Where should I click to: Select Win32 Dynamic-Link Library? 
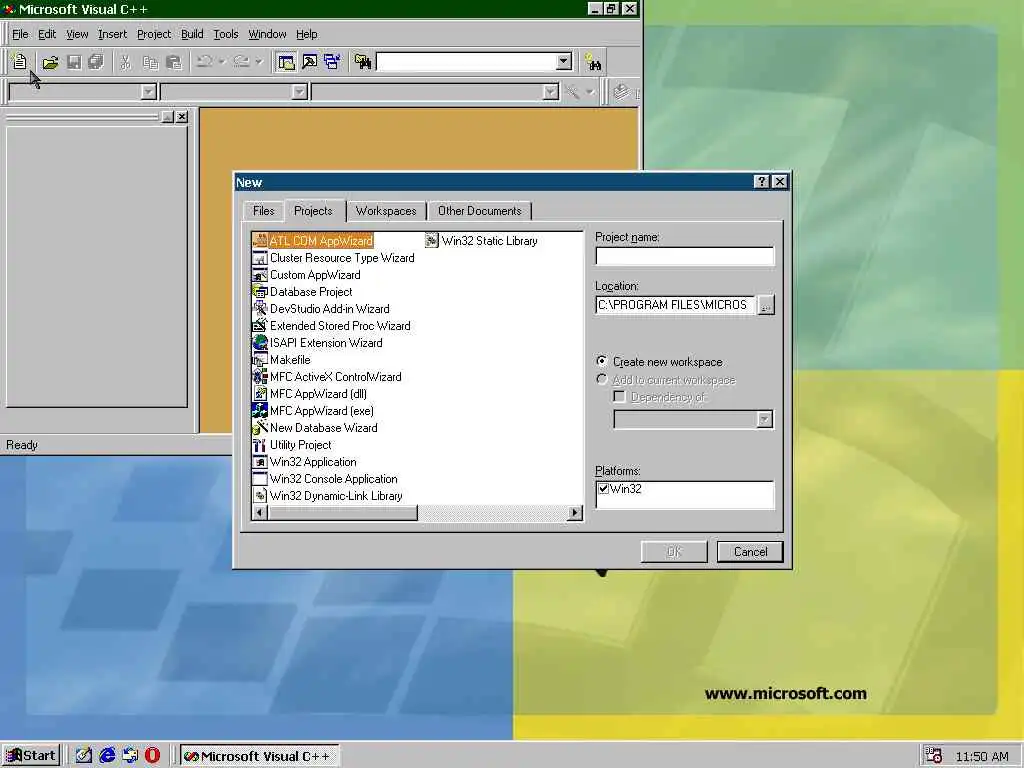tap(328, 496)
